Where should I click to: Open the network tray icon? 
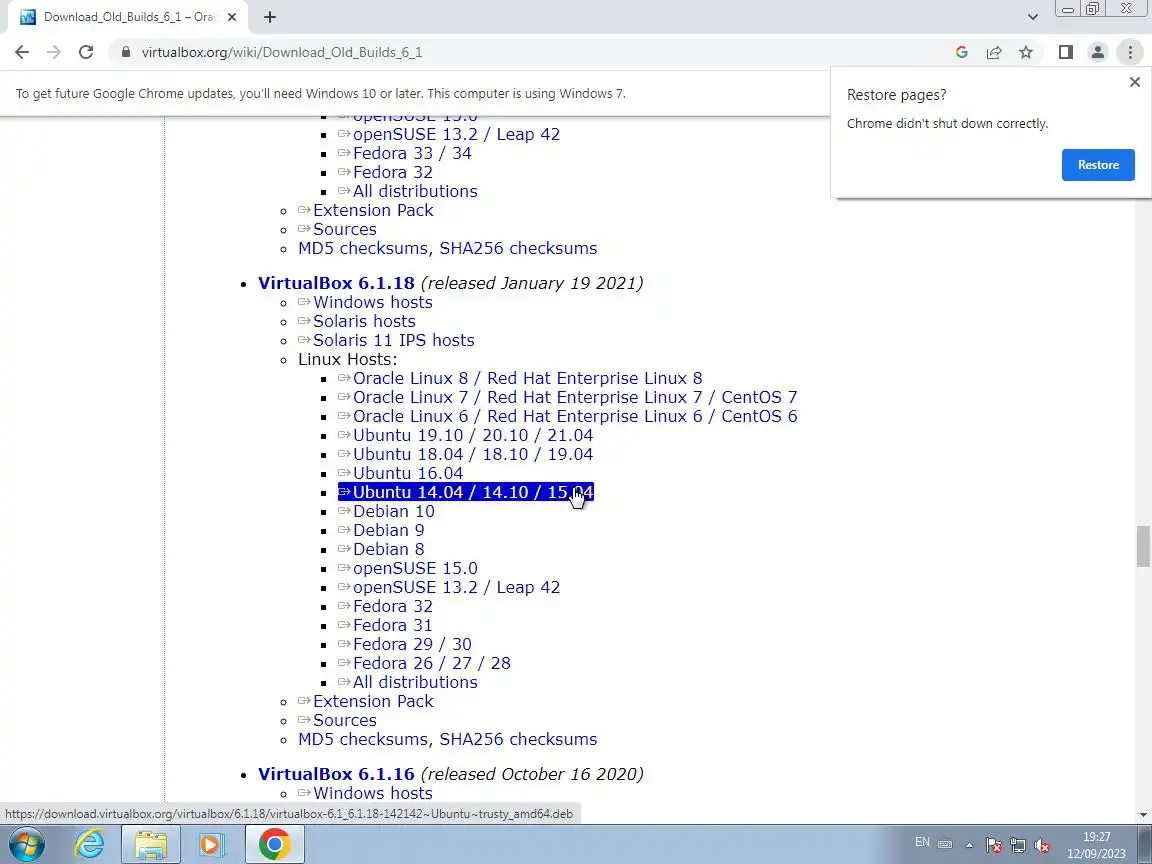[1018, 845]
